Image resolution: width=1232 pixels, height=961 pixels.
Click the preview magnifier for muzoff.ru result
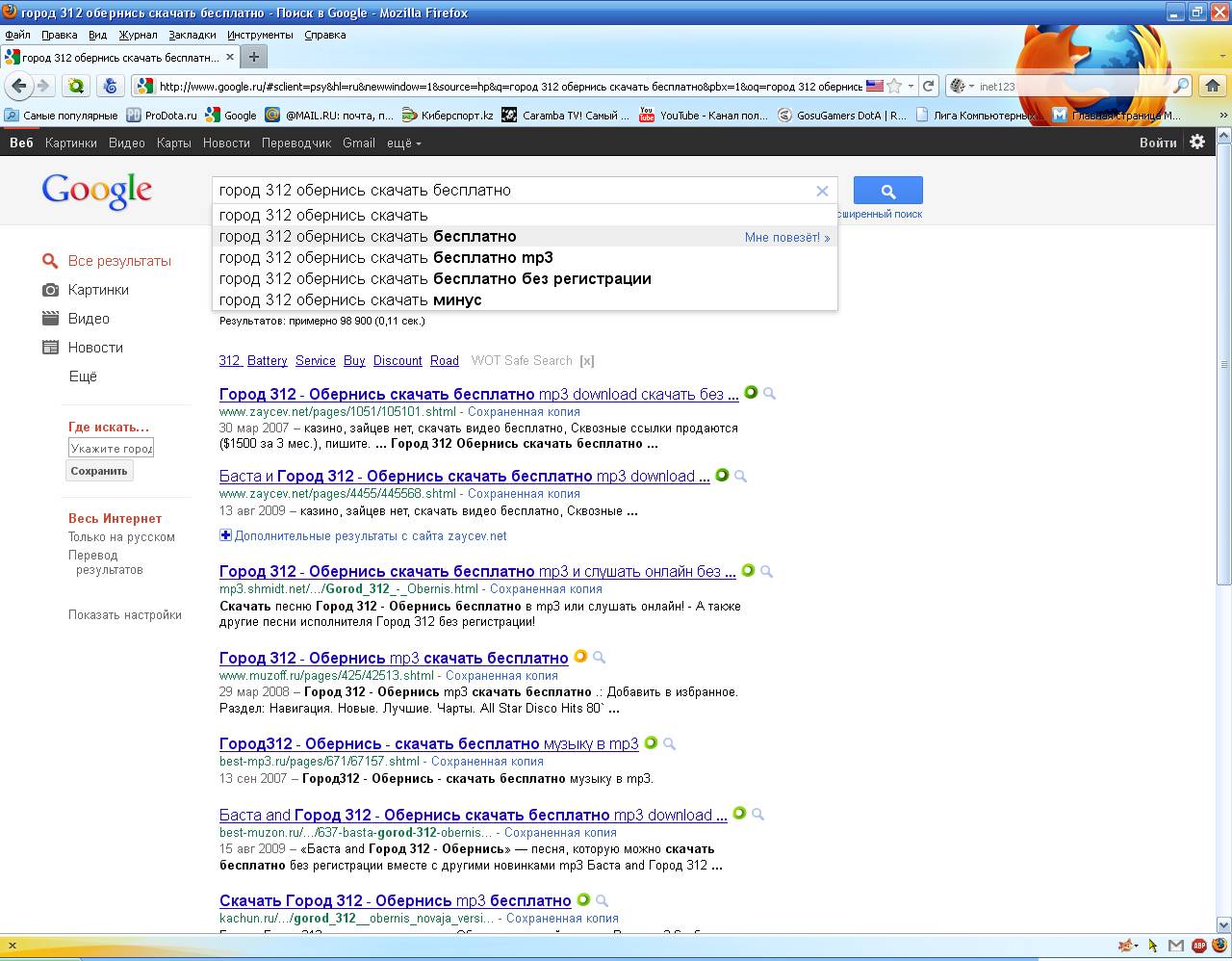tap(599, 658)
